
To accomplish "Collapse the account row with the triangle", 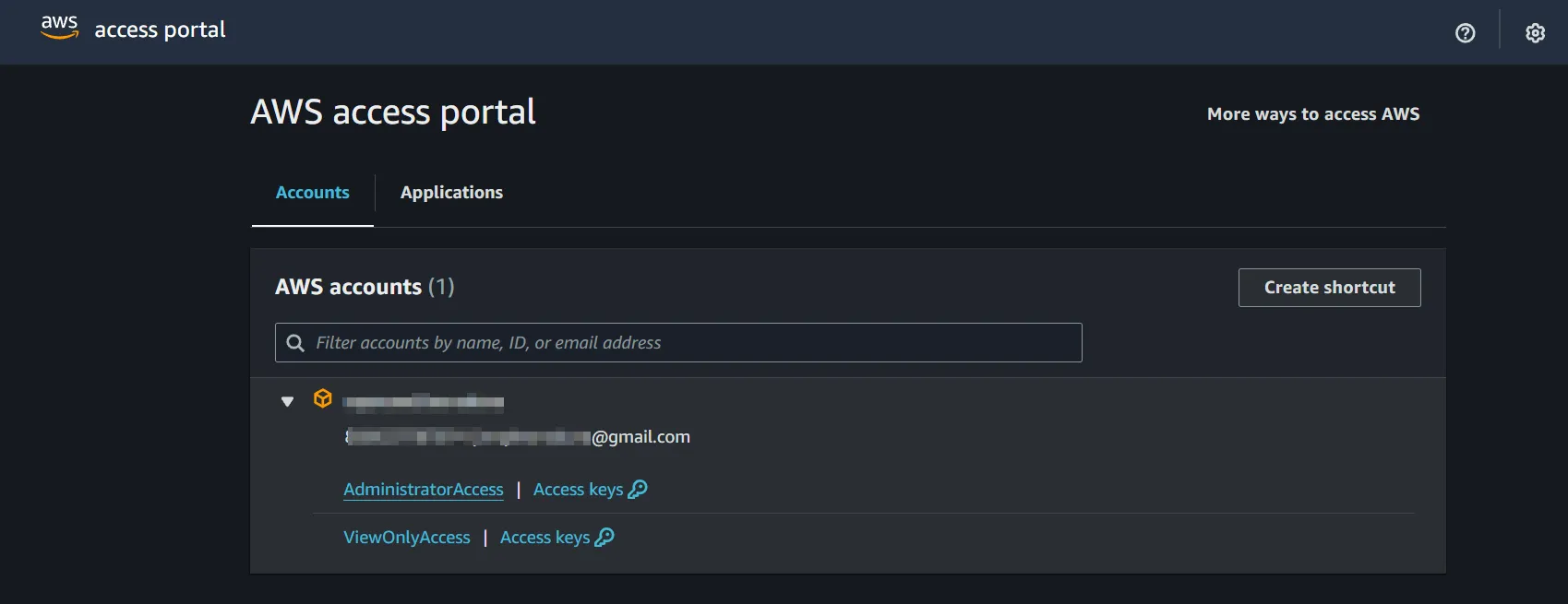I will pyautogui.click(x=287, y=401).
